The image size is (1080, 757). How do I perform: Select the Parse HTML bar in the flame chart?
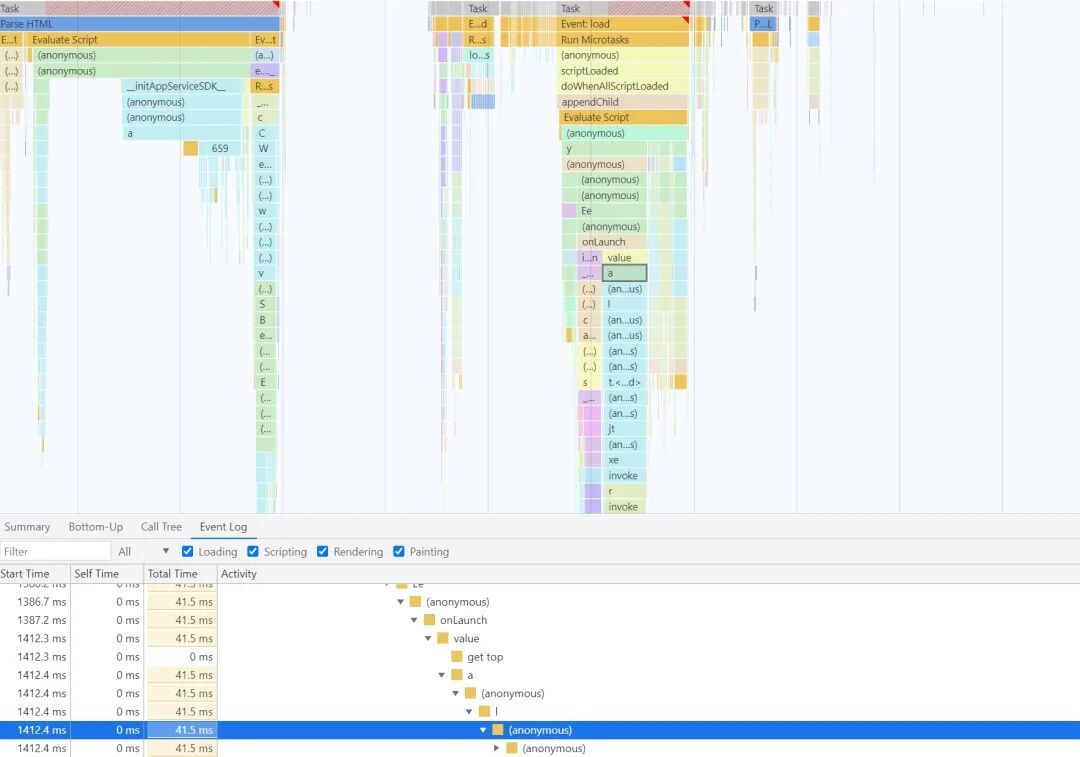click(140, 24)
